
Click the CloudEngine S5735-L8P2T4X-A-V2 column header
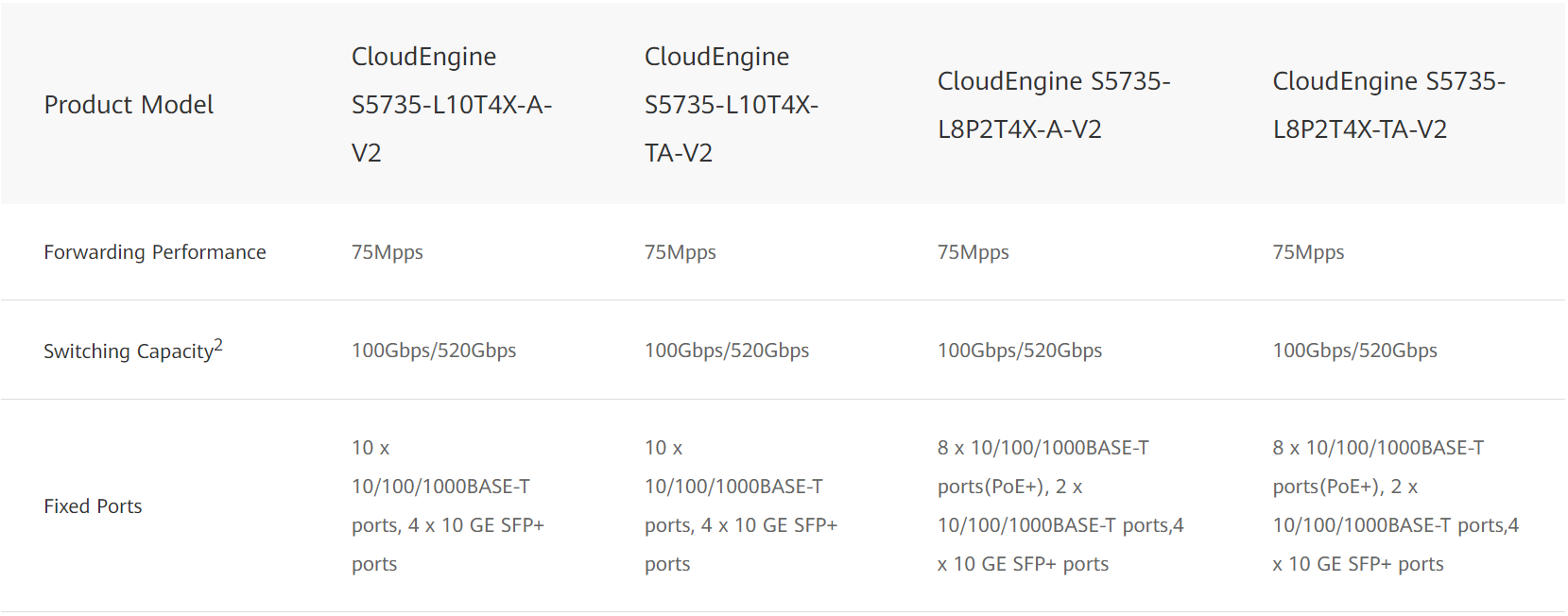coord(1053,105)
